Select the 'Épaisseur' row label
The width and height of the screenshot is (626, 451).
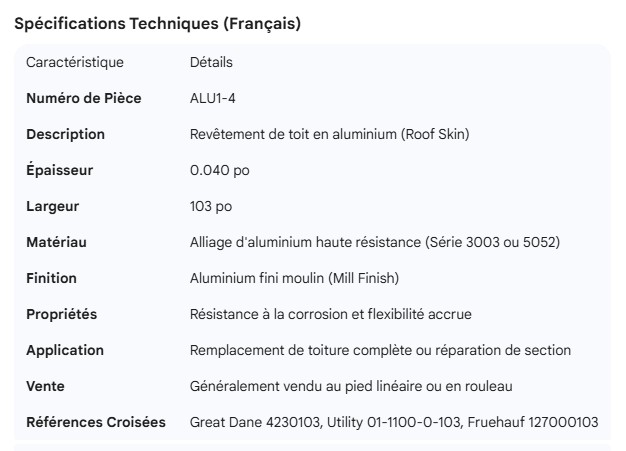click(59, 171)
